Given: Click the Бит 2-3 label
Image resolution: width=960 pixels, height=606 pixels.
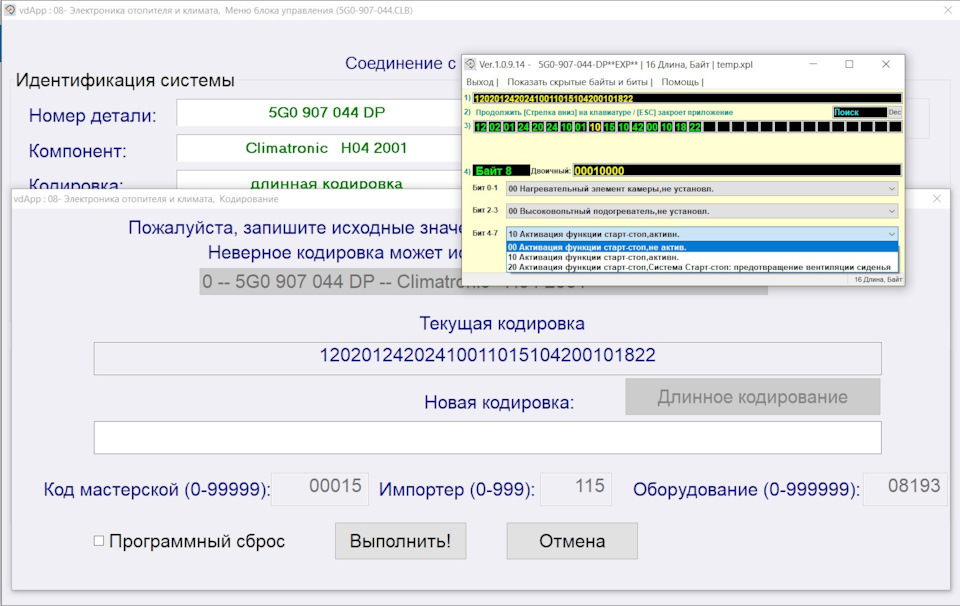Looking at the screenshot, I should [x=485, y=211].
